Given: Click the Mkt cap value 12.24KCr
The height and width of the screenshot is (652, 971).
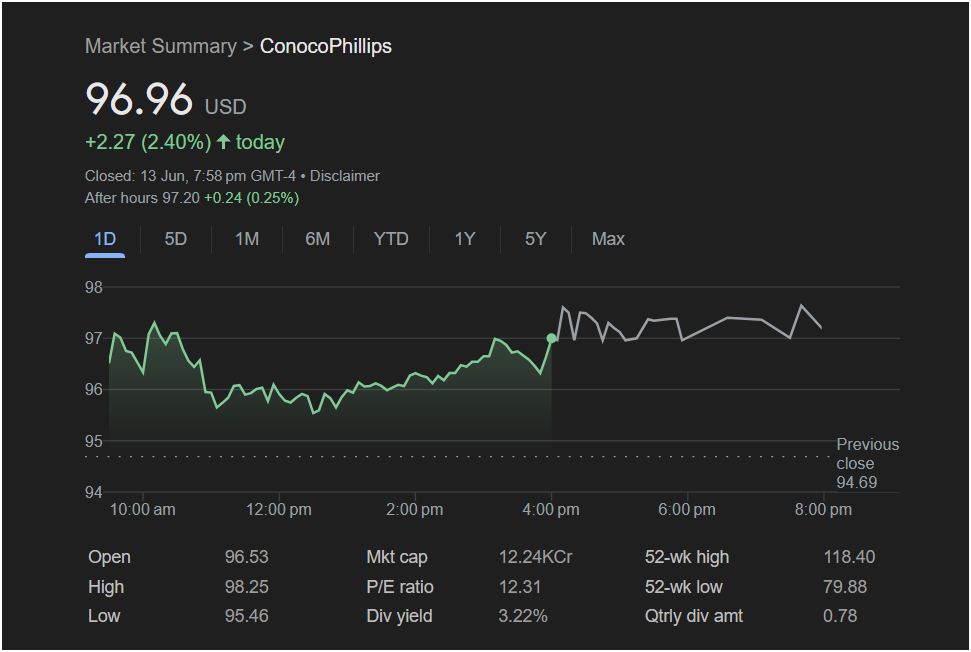Looking at the screenshot, I should (536, 557).
